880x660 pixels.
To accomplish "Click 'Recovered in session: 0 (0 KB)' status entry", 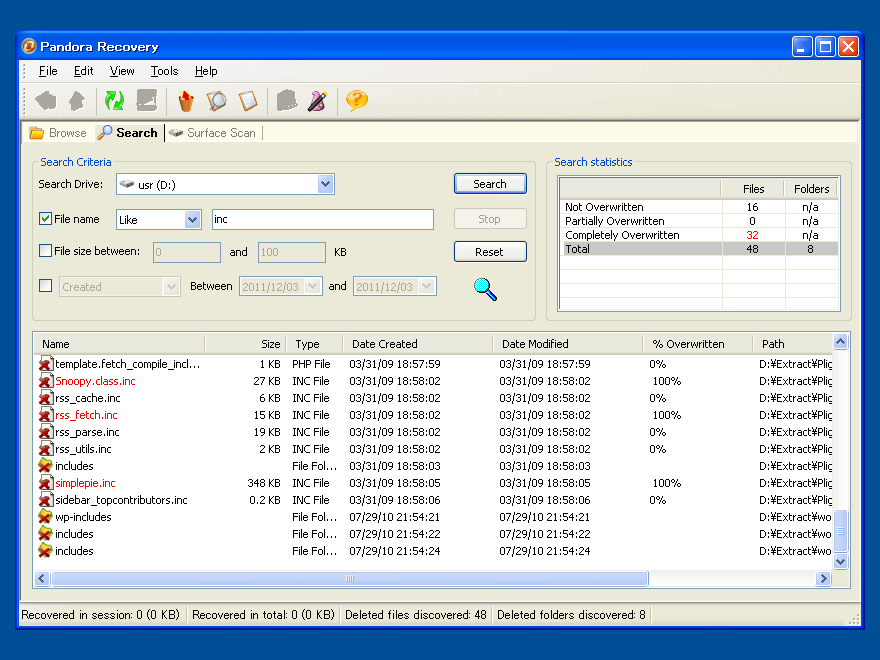I will pyautogui.click(x=100, y=615).
